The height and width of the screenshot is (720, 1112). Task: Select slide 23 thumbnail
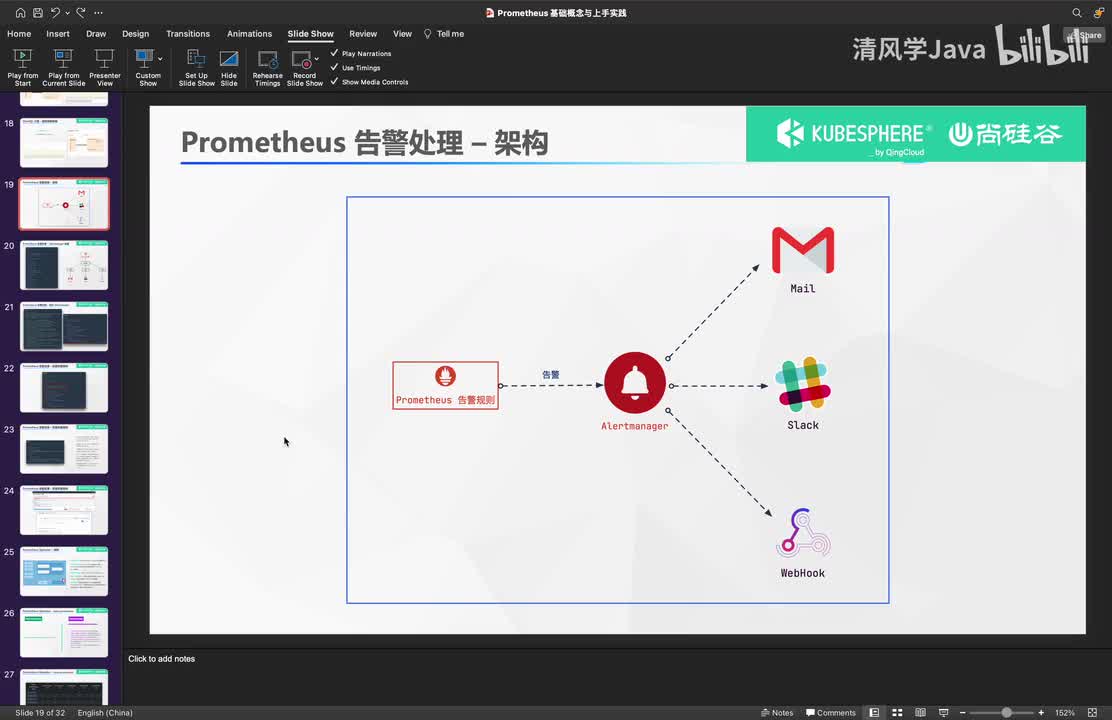64,448
